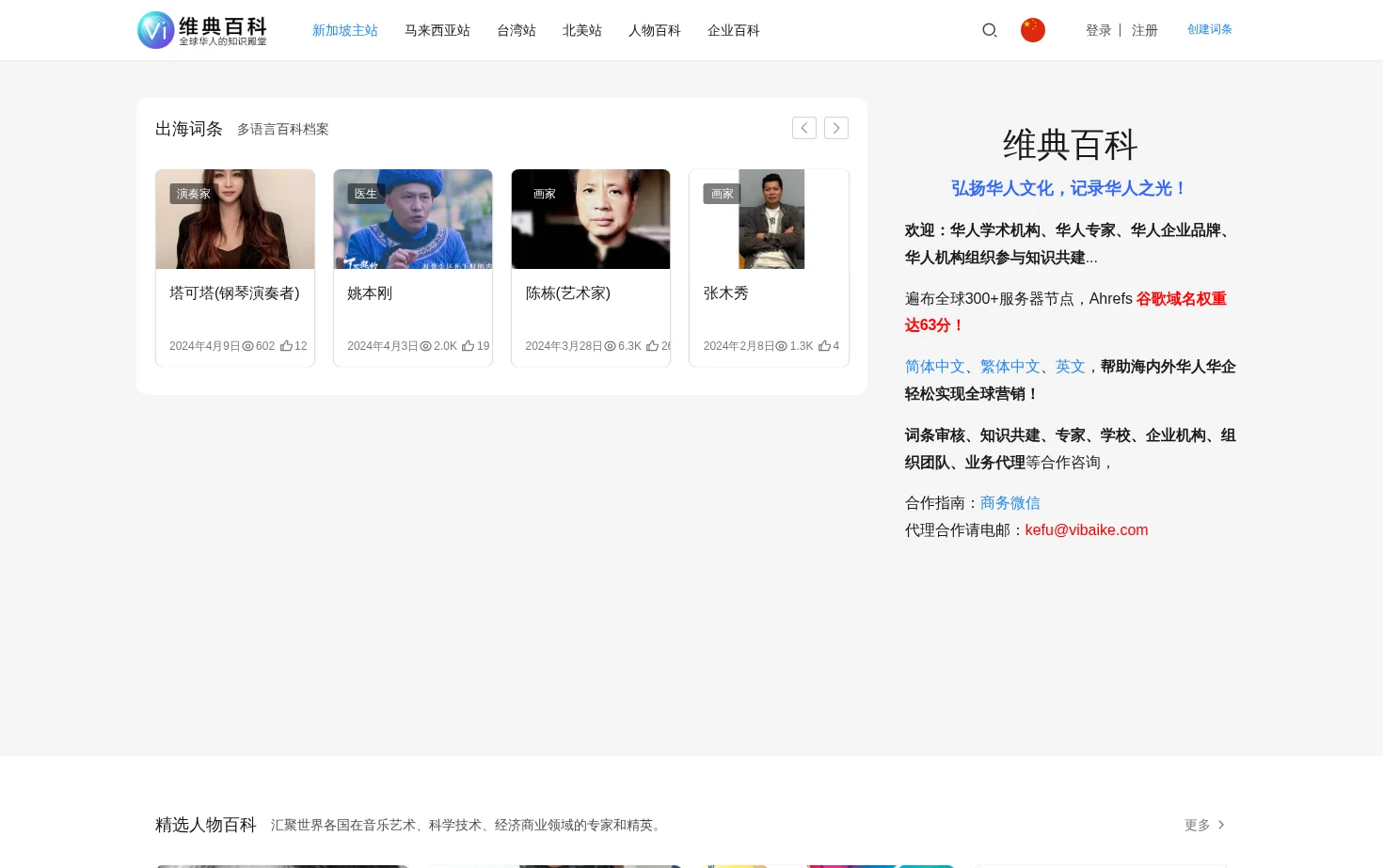Click date 2024年4月9日 on 塔可塔 card
The height and width of the screenshot is (868, 1383).
pos(205,346)
